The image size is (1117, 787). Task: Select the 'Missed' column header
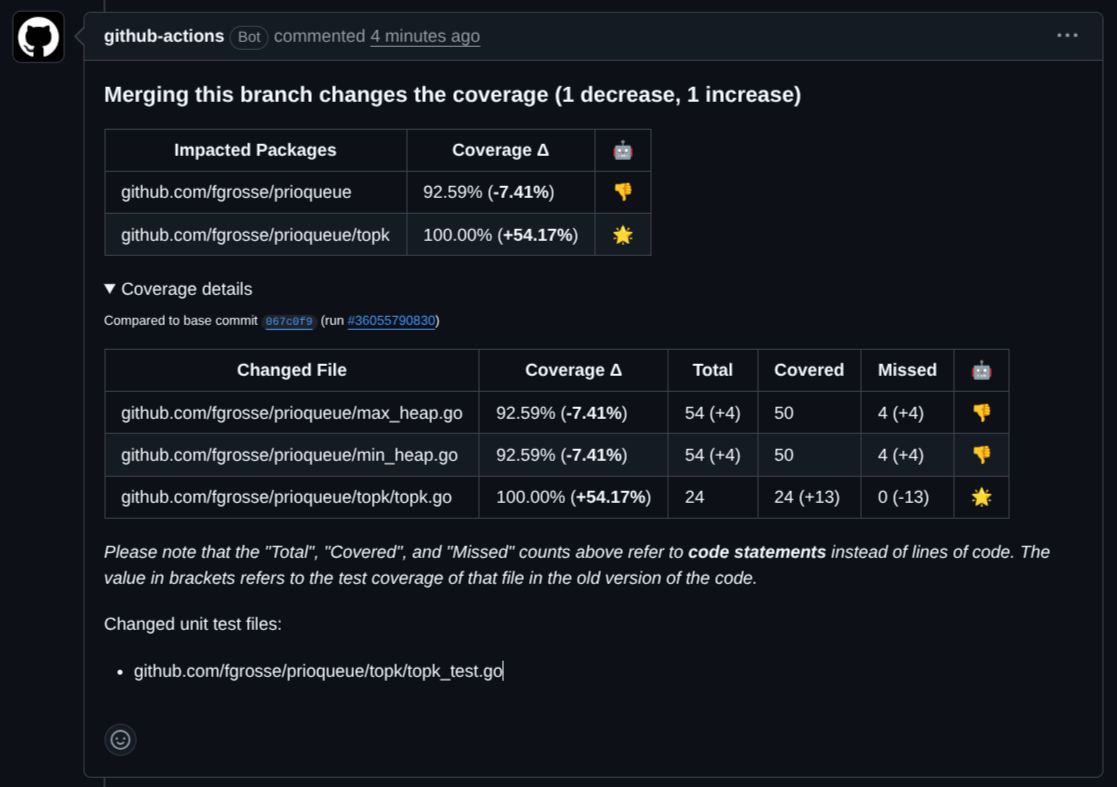point(907,370)
